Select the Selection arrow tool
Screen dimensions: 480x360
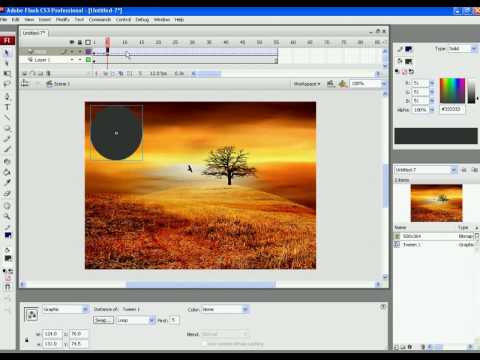tap(7, 53)
